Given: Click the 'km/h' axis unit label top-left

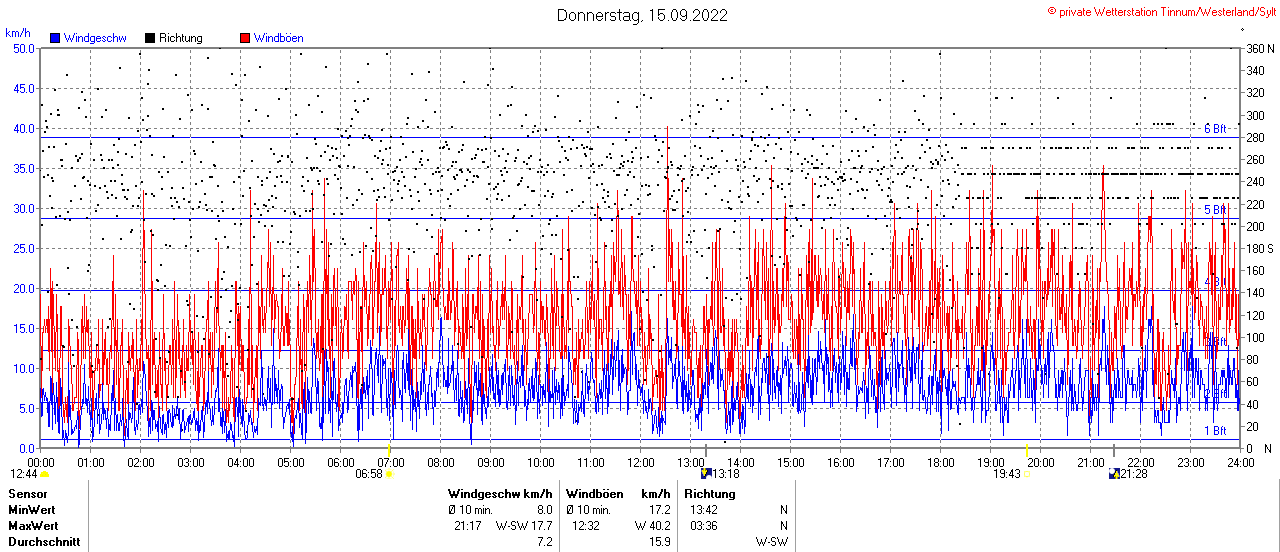Looking at the screenshot, I should (18, 33).
